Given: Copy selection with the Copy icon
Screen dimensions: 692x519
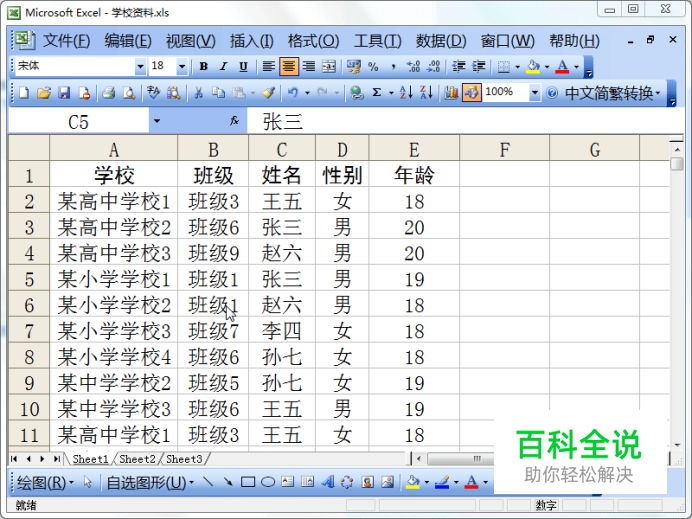Looking at the screenshot, I should 218,93.
